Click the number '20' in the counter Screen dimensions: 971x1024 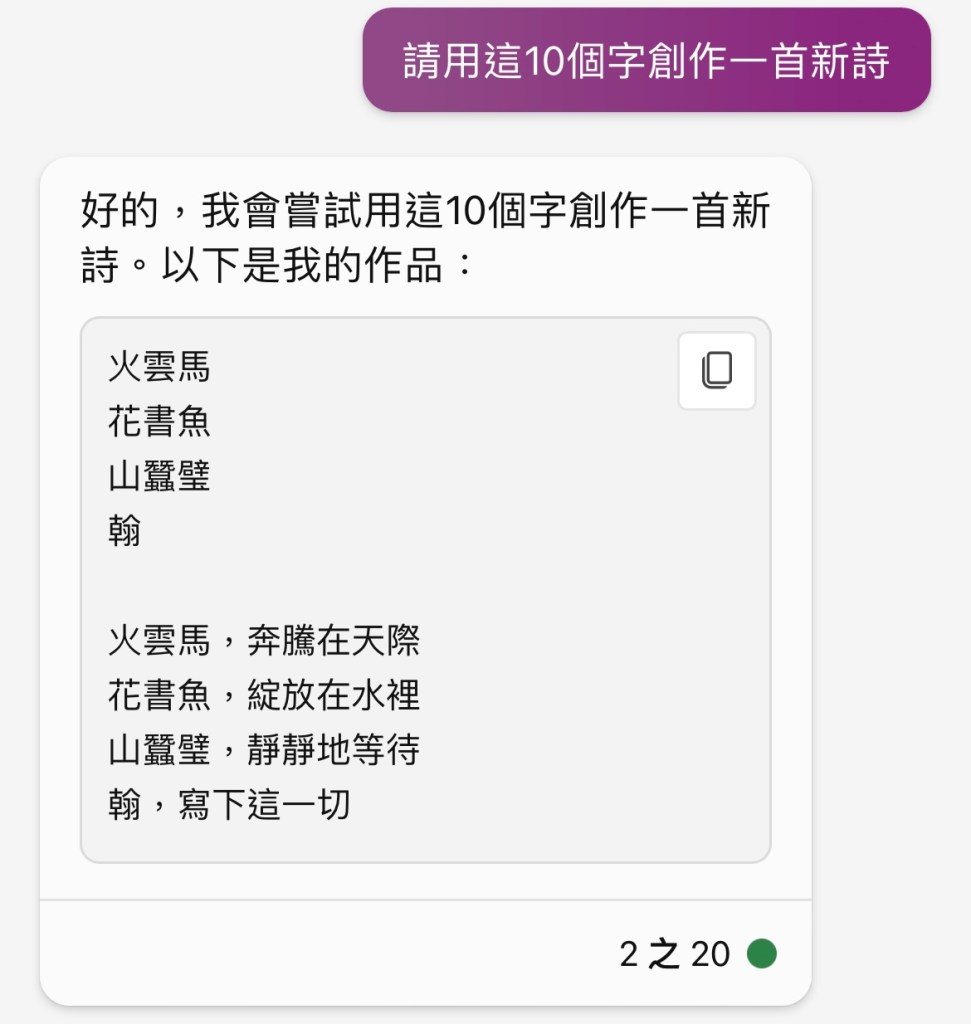tap(710, 954)
